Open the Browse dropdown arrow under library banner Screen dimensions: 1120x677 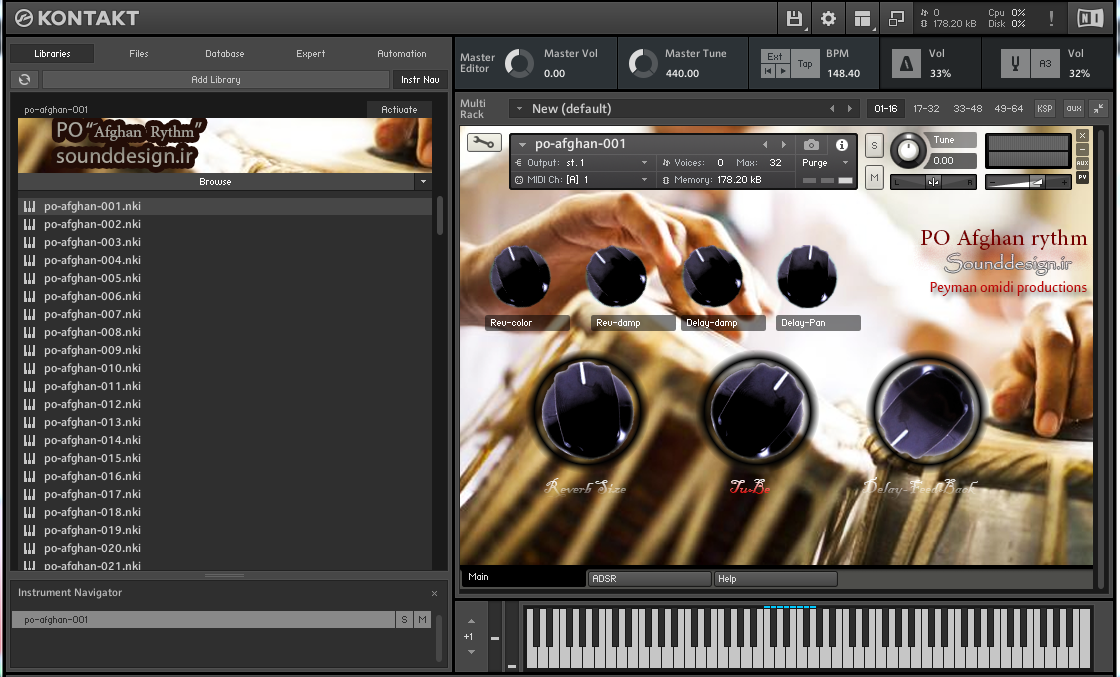(423, 181)
